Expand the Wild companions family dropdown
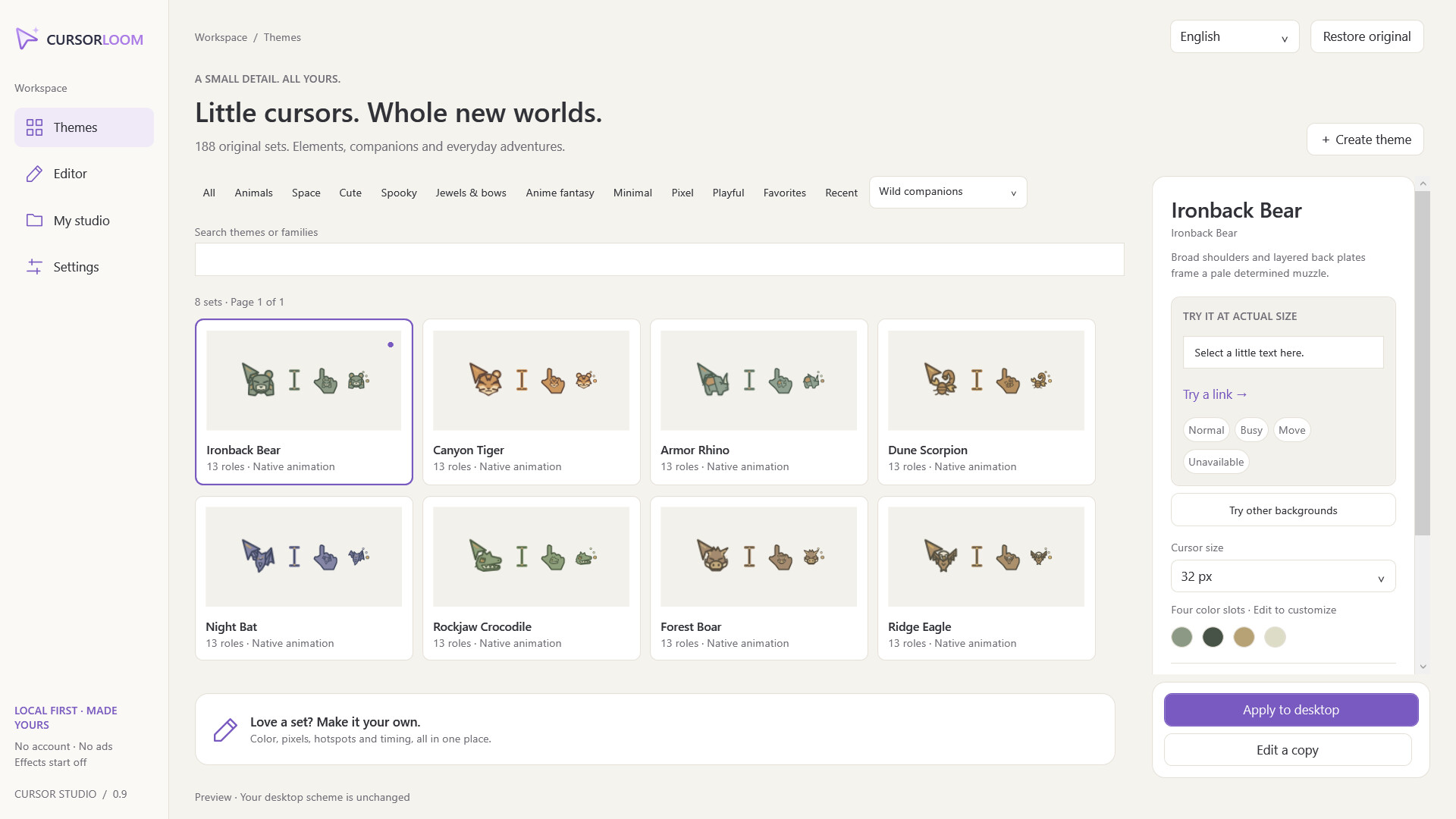The width and height of the screenshot is (1456, 819). [947, 192]
